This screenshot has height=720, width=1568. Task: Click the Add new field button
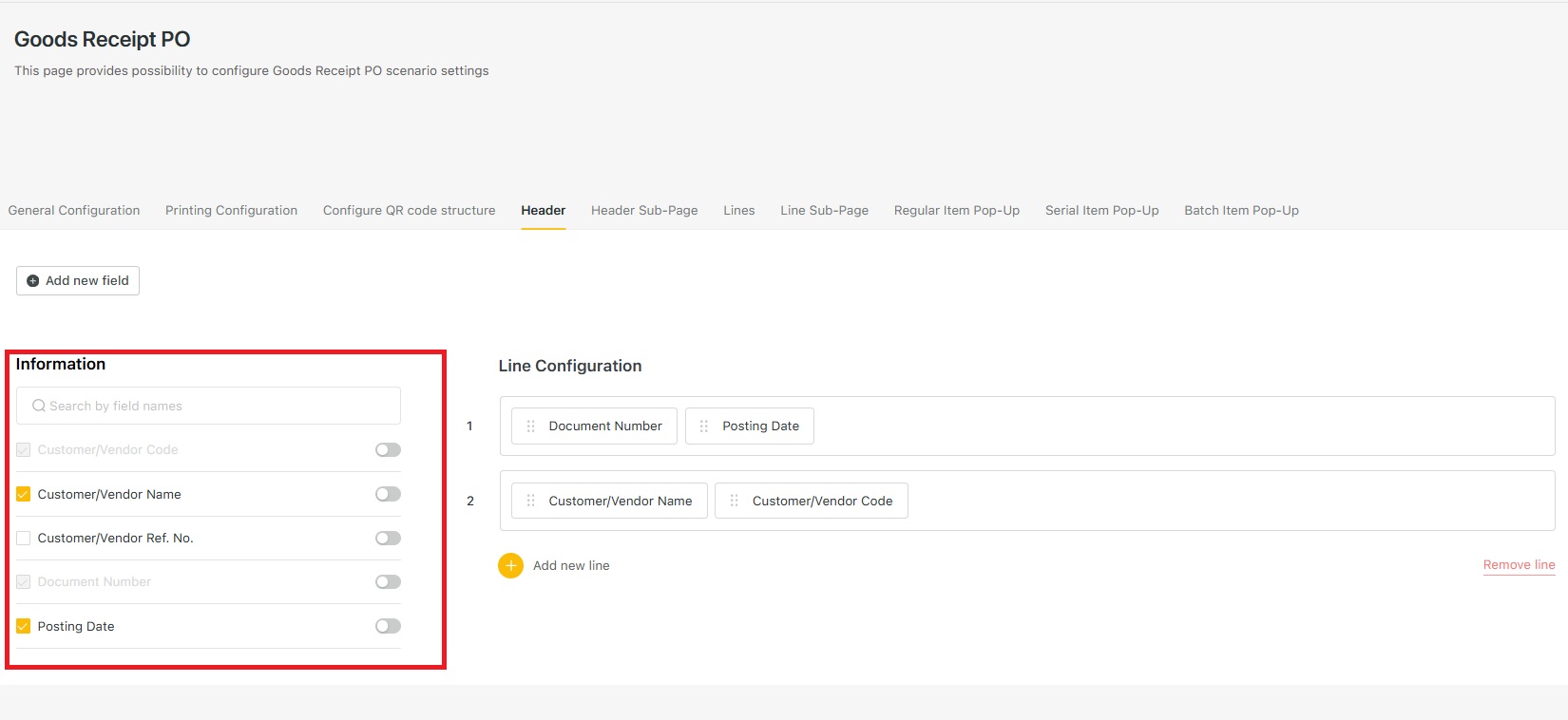tap(78, 281)
